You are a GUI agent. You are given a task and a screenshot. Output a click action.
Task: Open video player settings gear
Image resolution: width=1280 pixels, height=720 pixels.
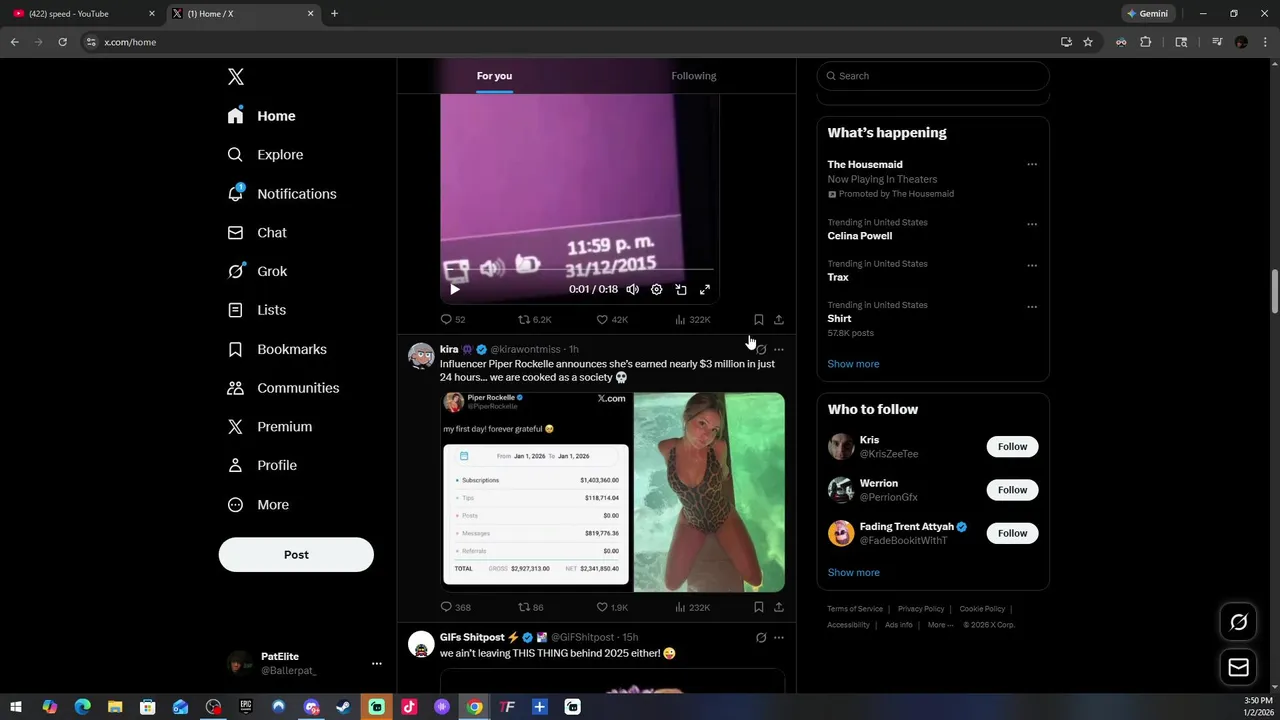[657, 289]
